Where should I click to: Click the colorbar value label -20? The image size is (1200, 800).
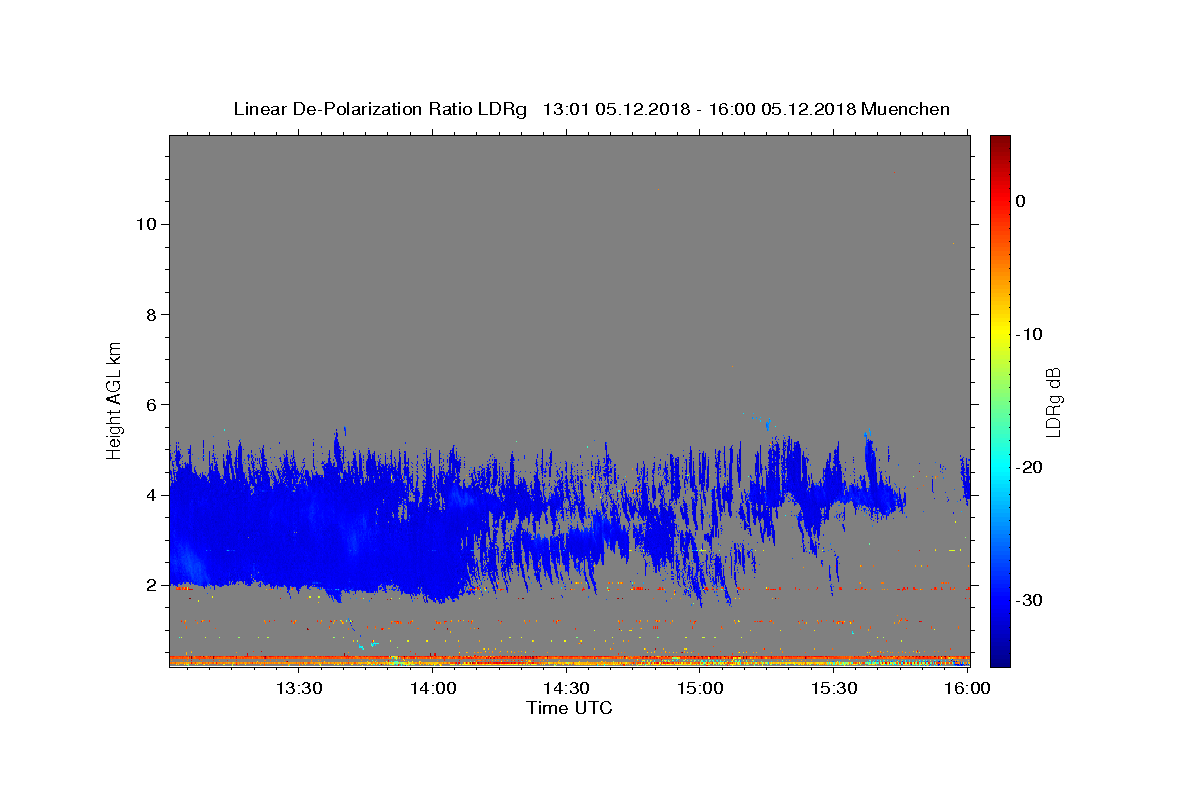[x=1029, y=467]
